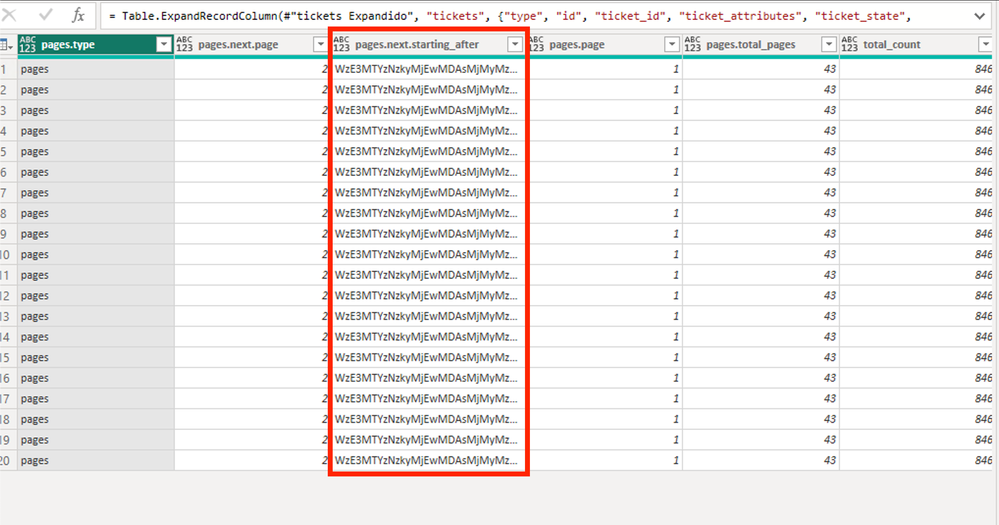
Task: Change data type icon of pages.total_pages column
Action: (693, 45)
